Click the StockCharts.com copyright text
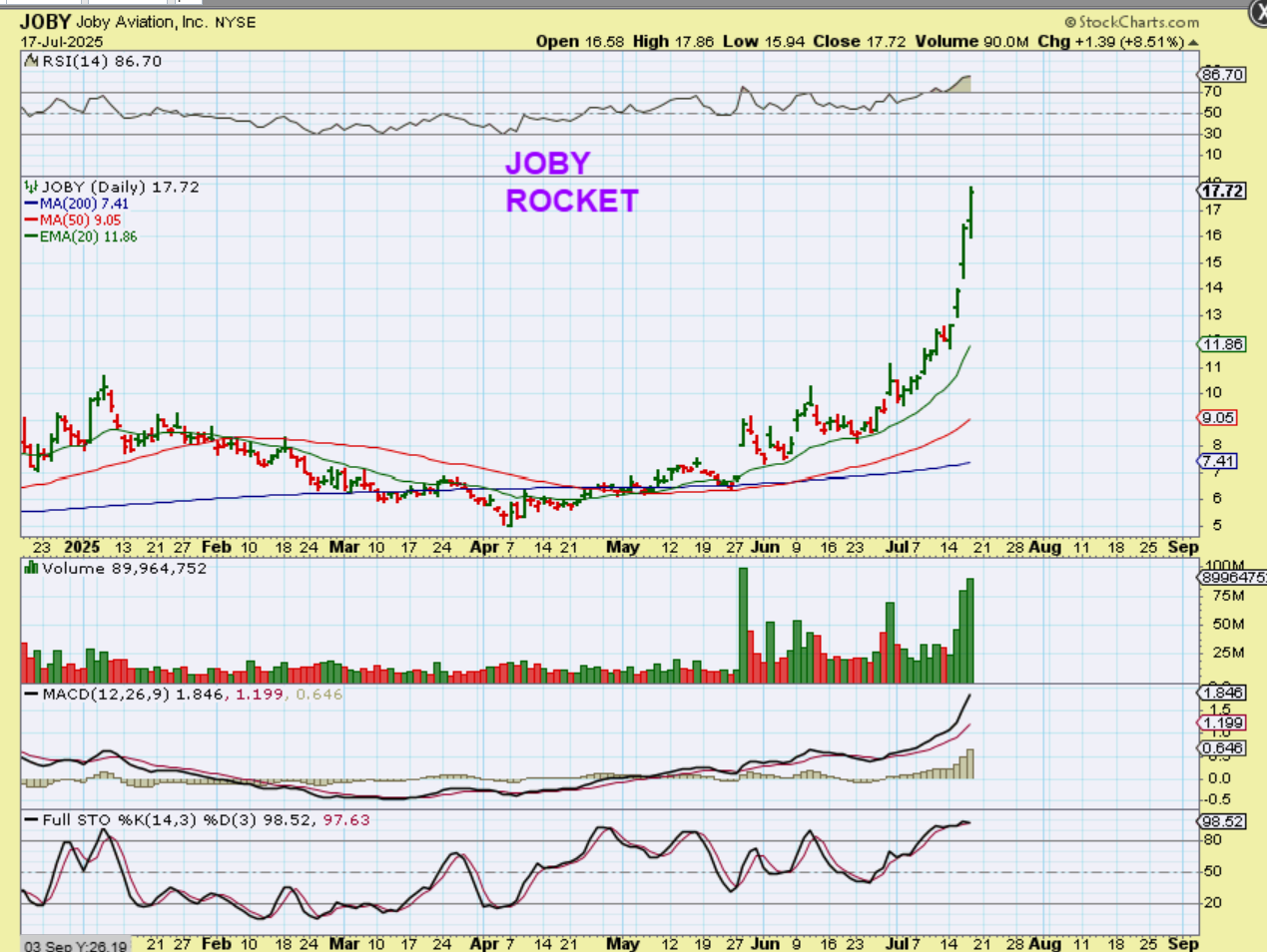Viewport: 1267px width, 952px height. 1131,21
